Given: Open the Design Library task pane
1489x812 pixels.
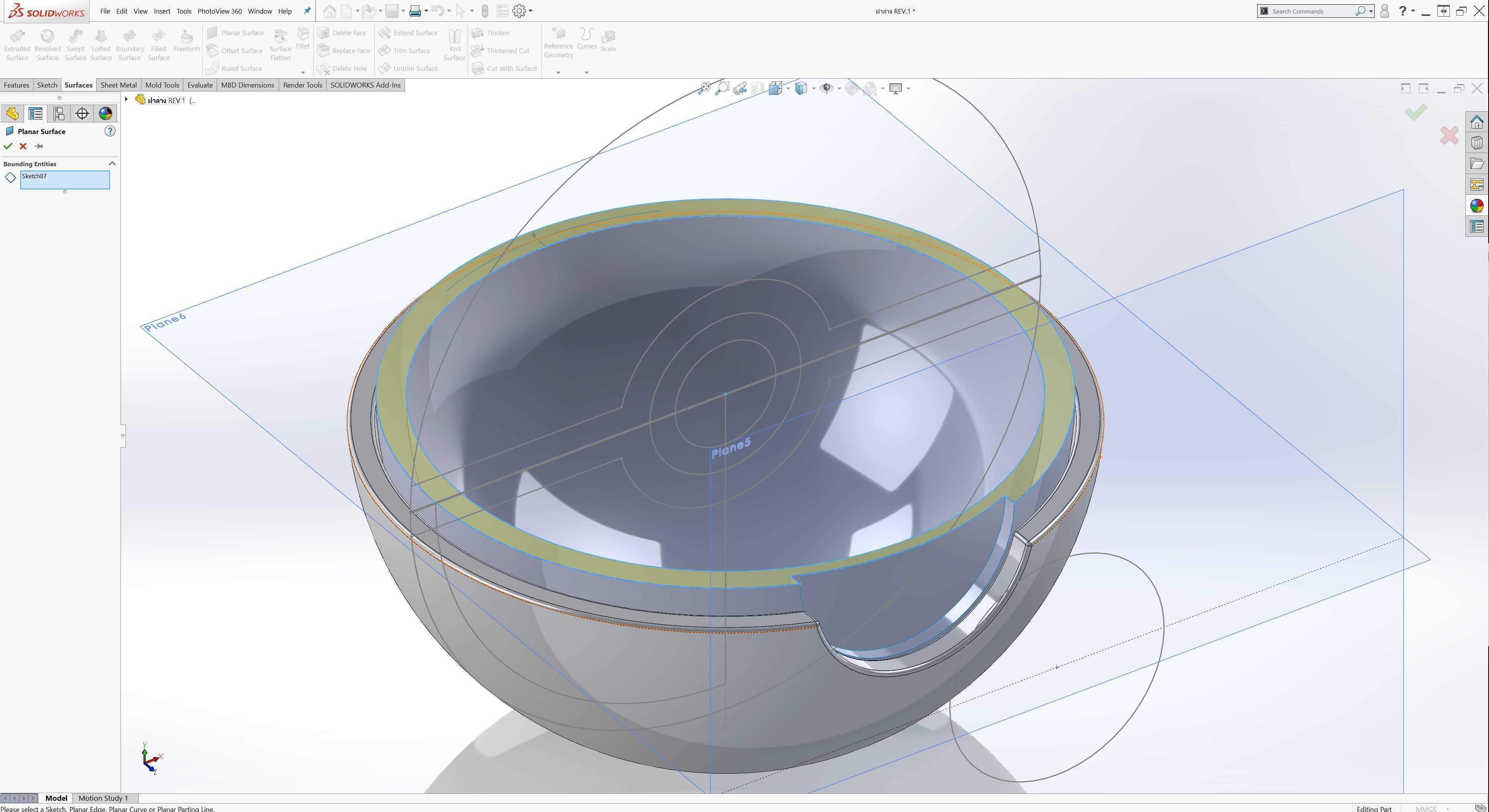Looking at the screenshot, I should pyautogui.click(x=1477, y=143).
